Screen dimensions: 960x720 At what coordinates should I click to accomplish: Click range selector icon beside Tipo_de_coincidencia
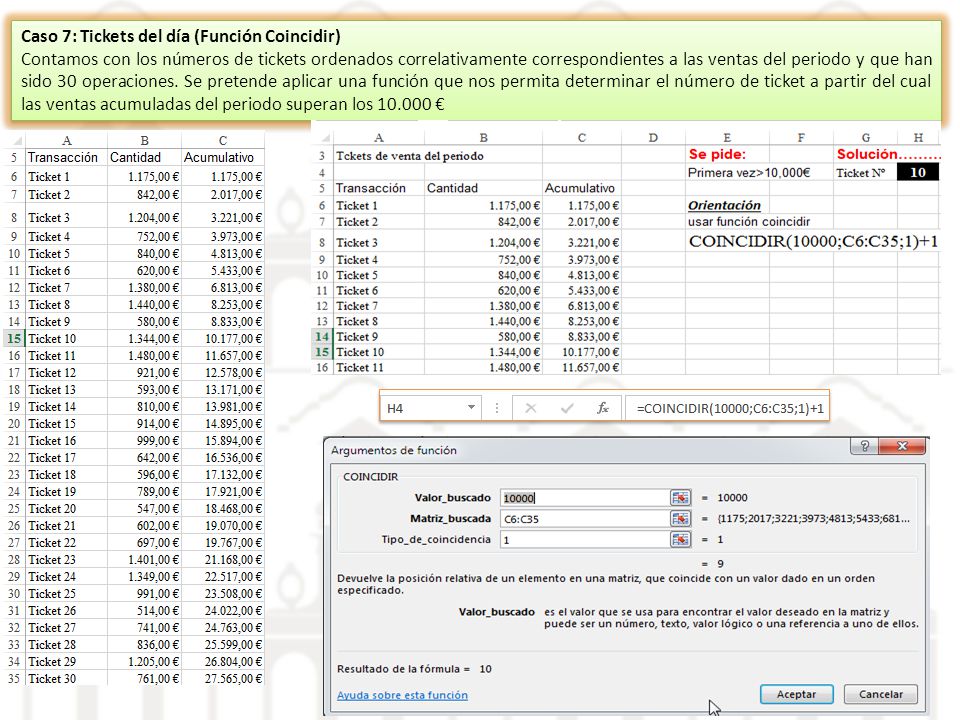[x=680, y=539]
